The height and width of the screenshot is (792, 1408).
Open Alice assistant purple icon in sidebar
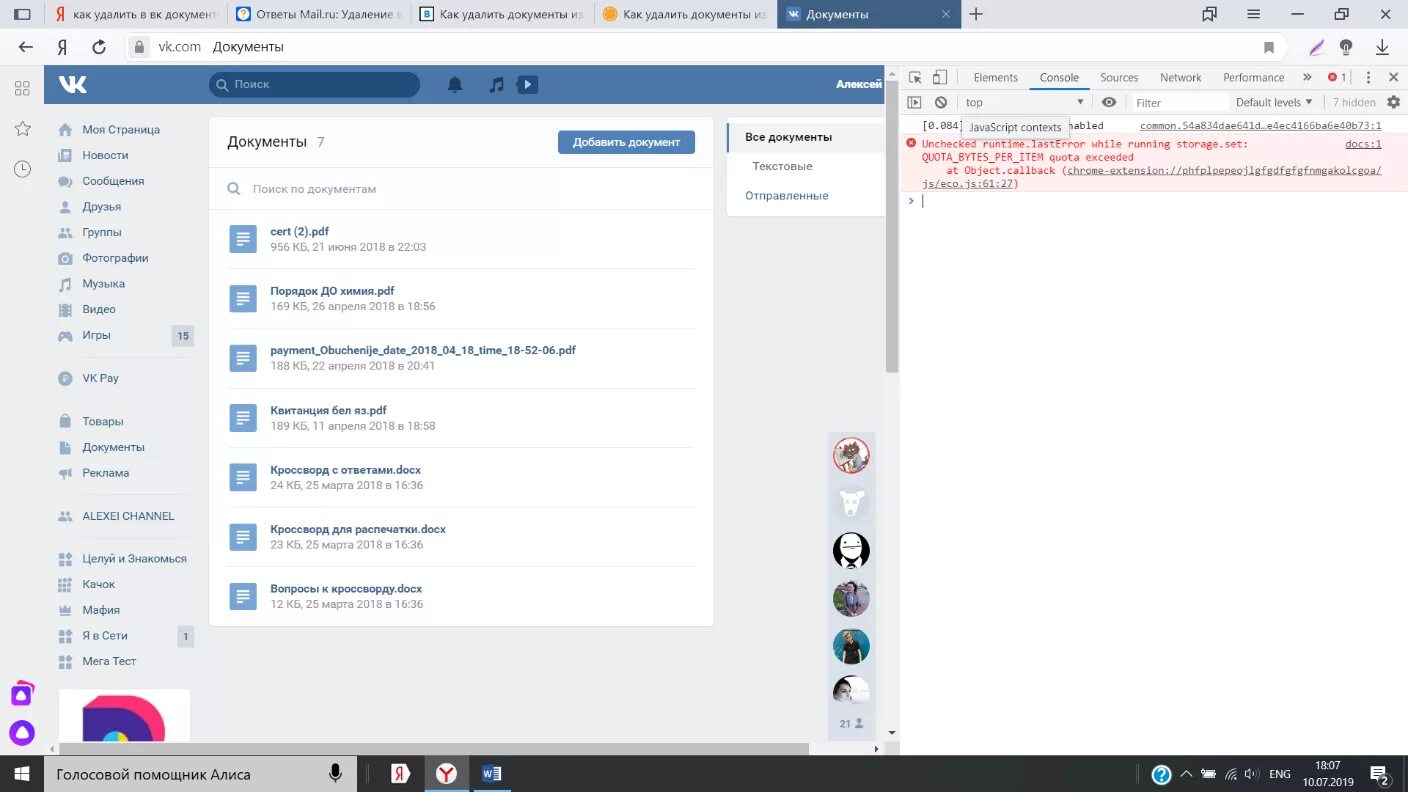(x=22, y=733)
